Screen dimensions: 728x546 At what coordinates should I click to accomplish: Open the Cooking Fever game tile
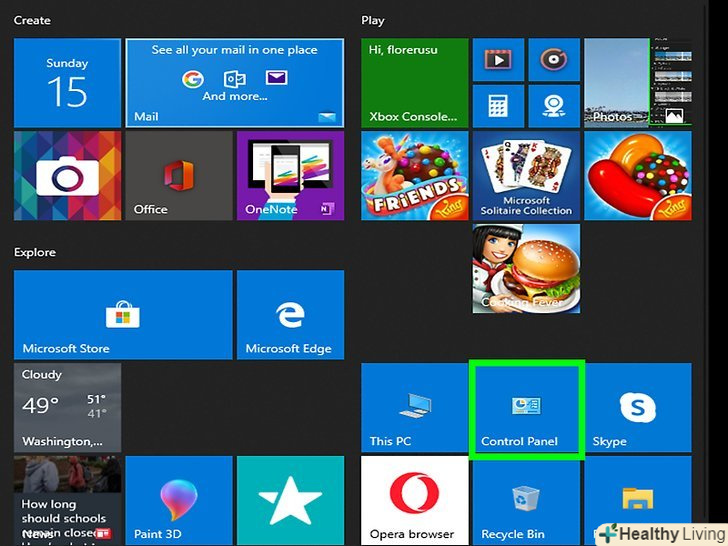pyautogui.click(x=526, y=268)
